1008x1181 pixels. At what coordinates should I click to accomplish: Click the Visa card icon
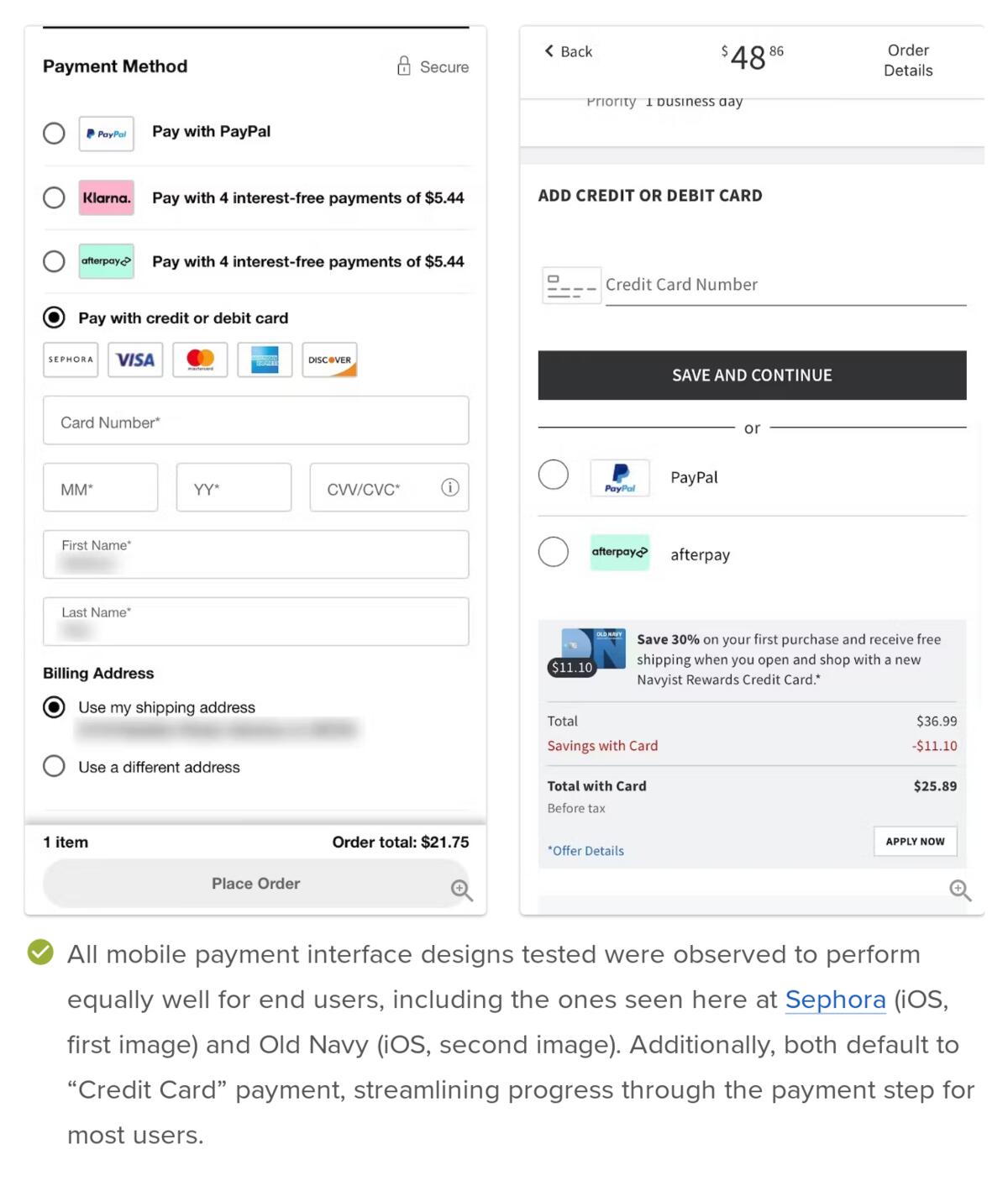point(135,360)
